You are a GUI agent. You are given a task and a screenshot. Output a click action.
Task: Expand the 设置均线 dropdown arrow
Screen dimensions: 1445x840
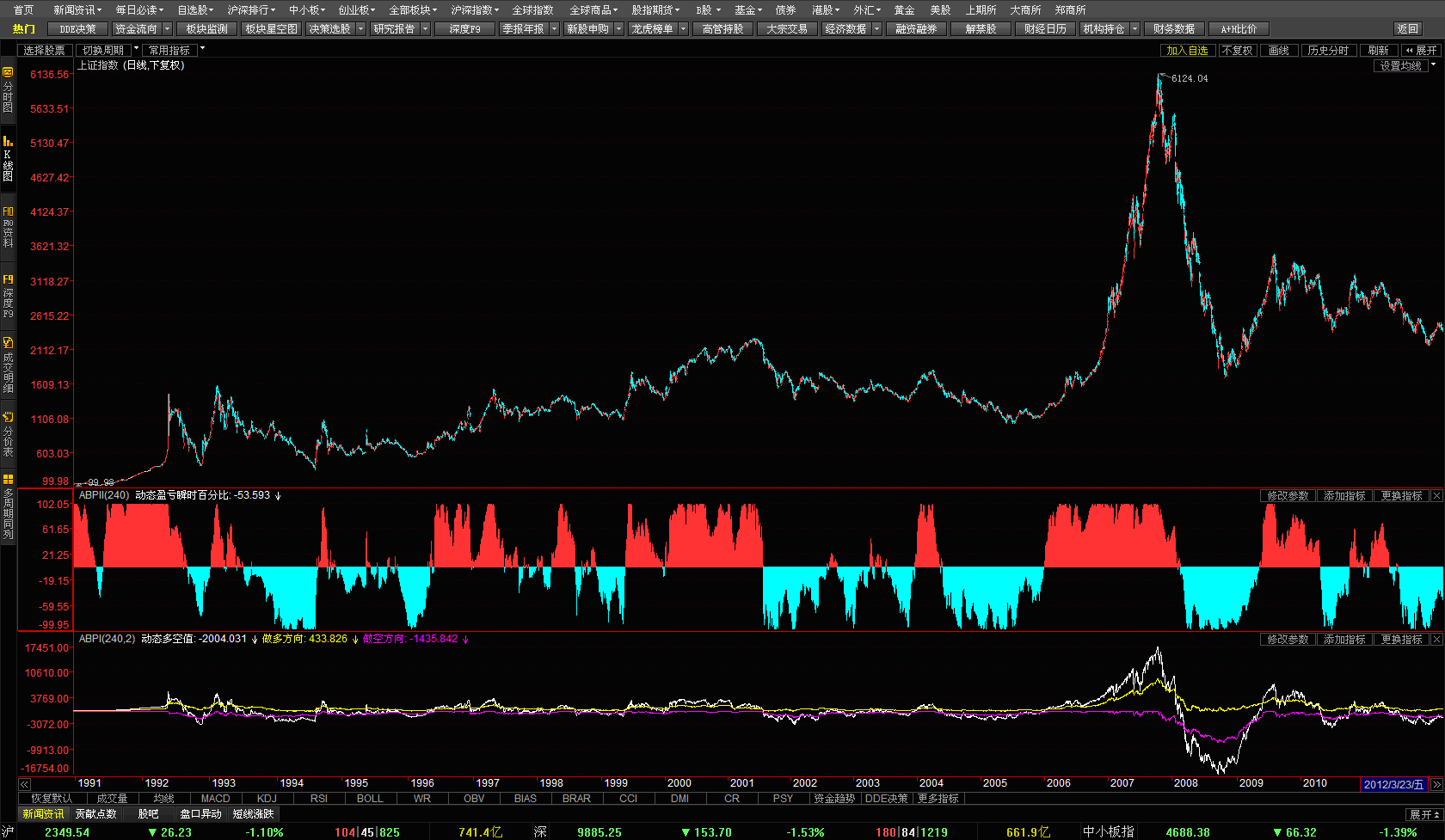pos(1433,64)
